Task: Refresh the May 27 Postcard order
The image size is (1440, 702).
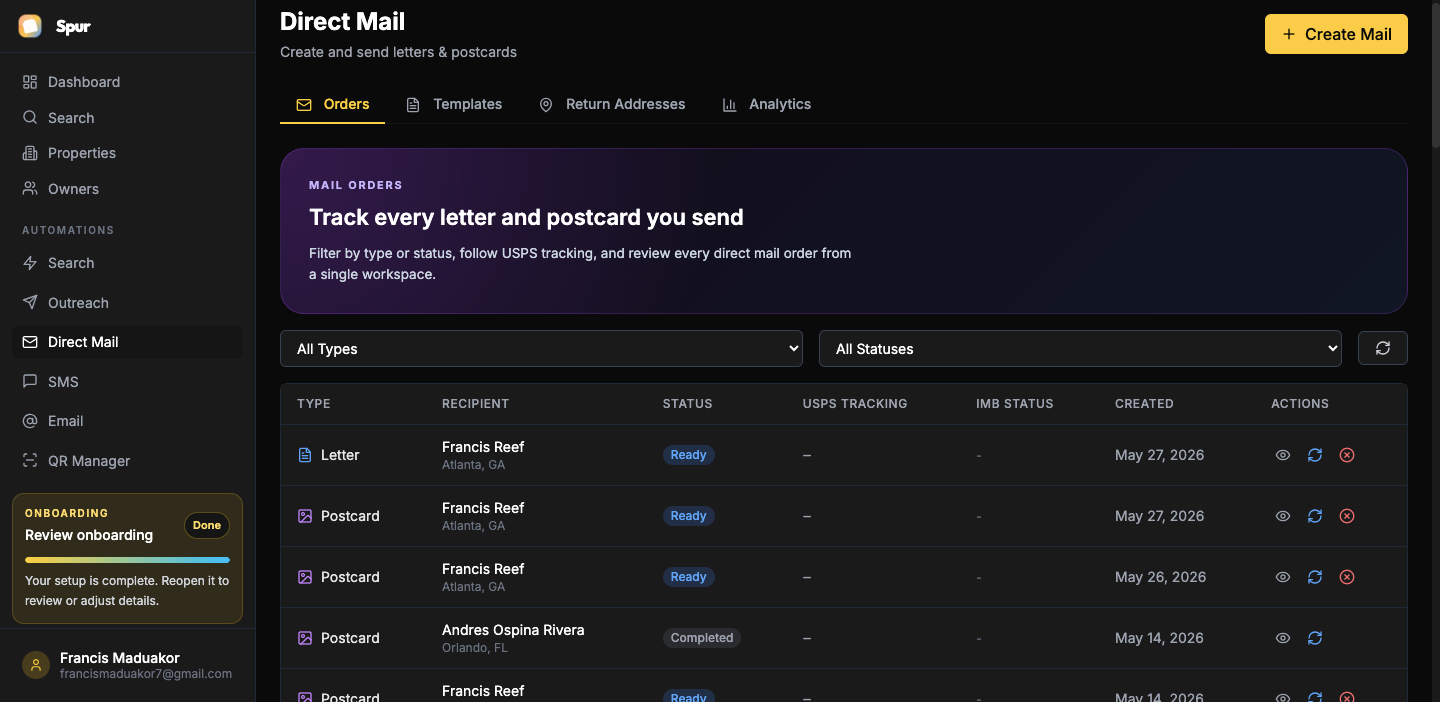Action: pos(1315,516)
